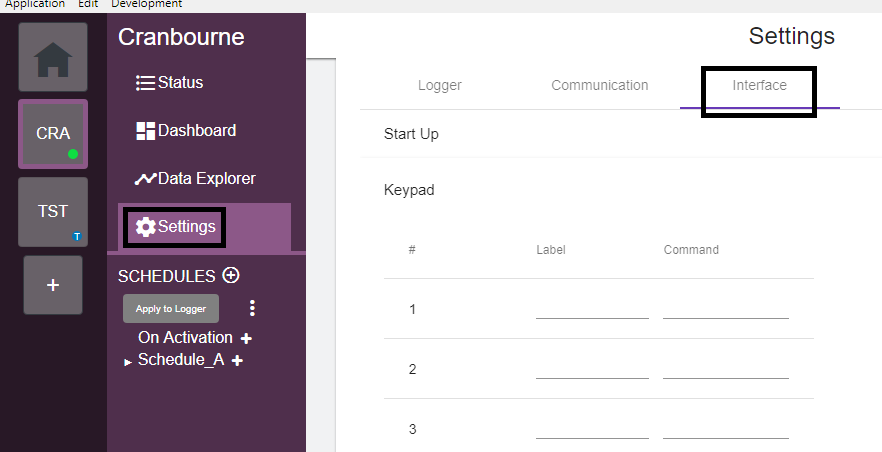Image resolution: width=882 pixels, height=452 pixels.
Task: Select the CRA logger tile
Action: (x=53, y=133)
